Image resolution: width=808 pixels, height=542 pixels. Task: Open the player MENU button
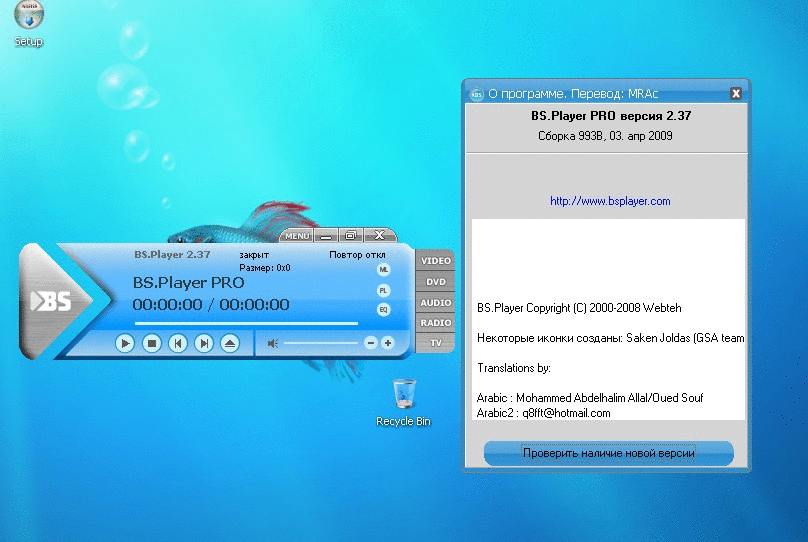pos(297,235)
